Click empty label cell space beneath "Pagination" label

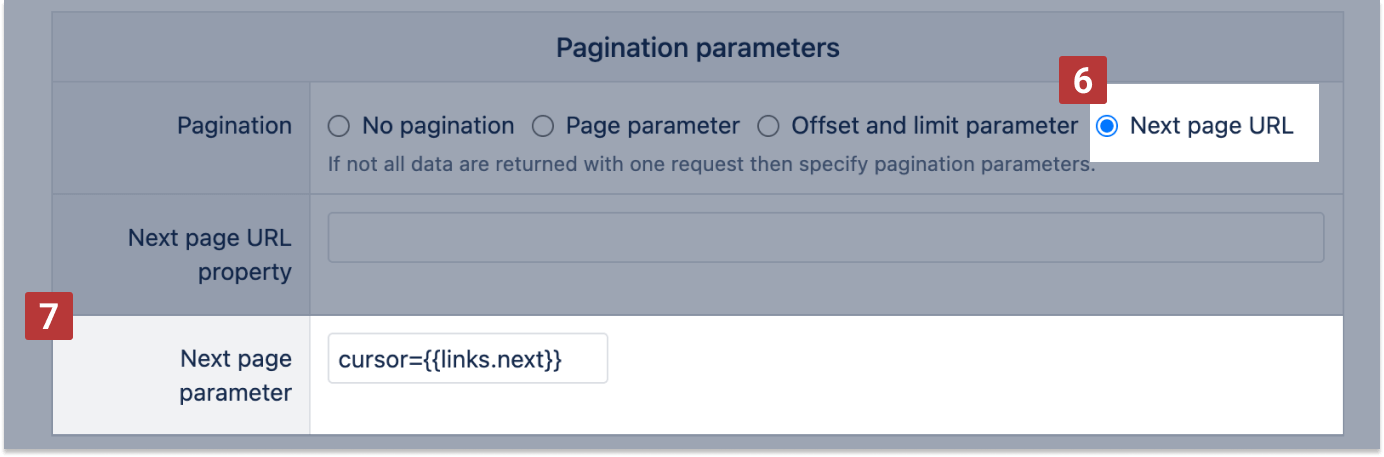coord(180,168)
